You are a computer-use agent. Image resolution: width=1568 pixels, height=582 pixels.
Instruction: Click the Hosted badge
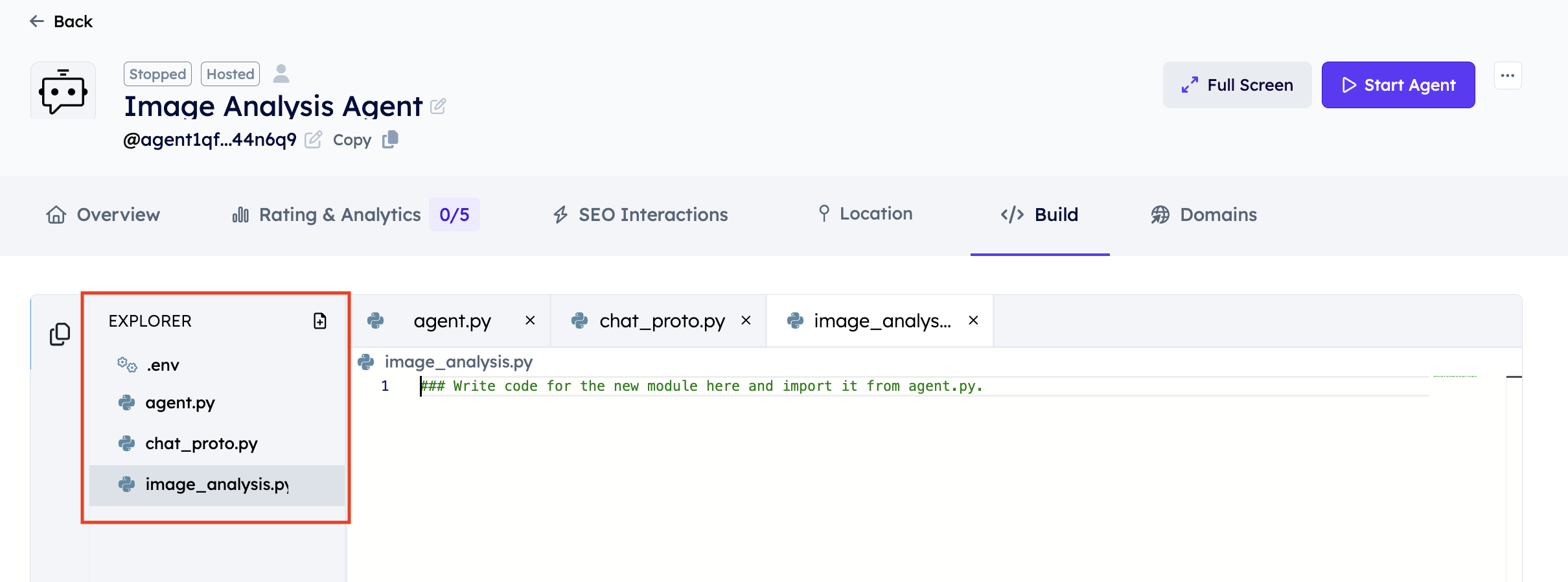pos(230,74)
